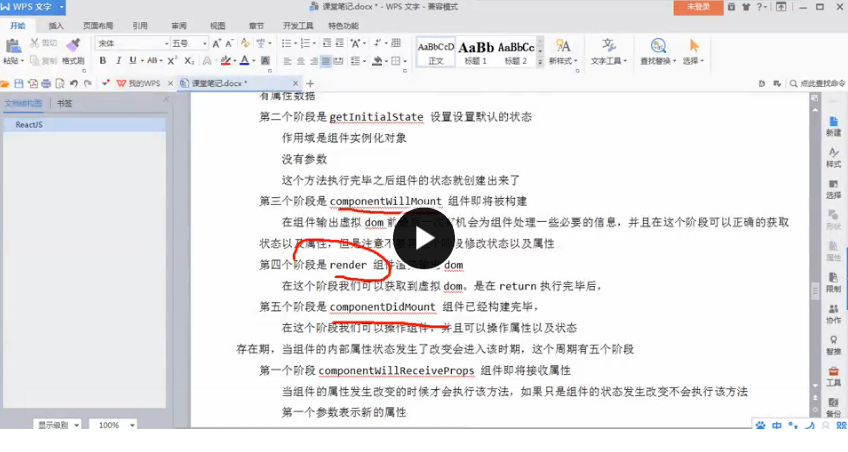Clear formatting with eraser icon

point(245,43)
